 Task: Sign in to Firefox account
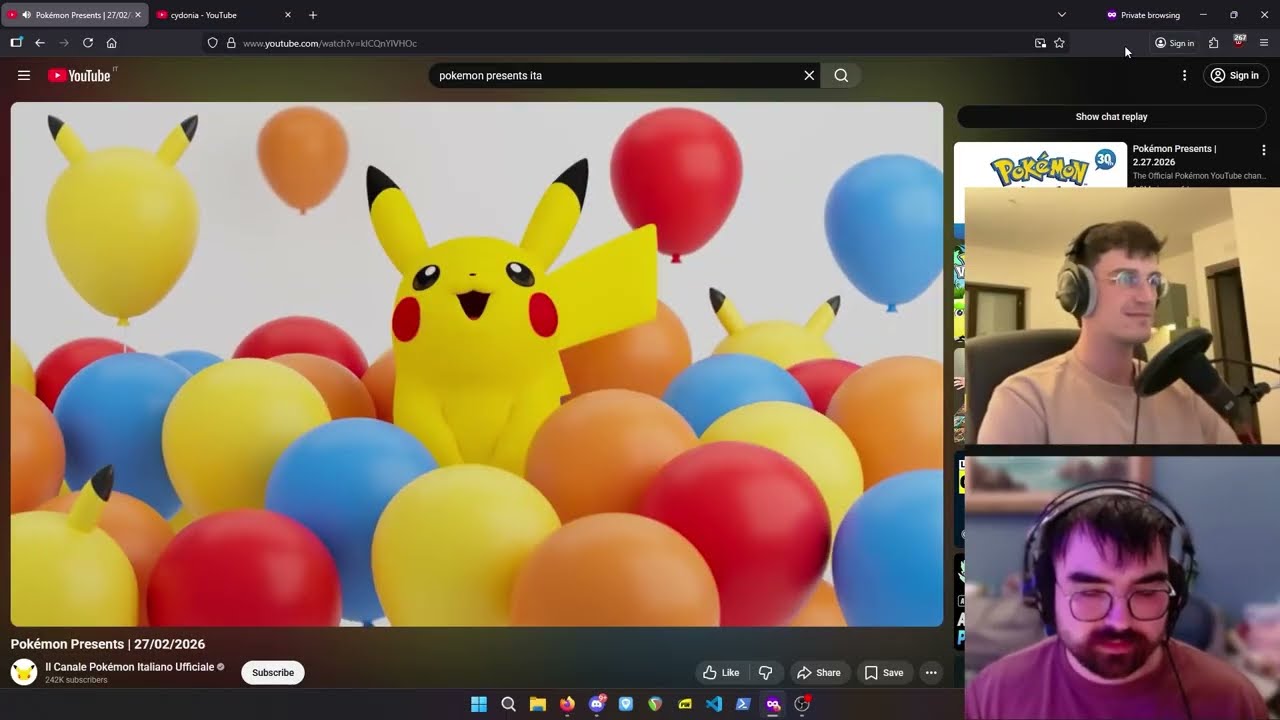1174,43
